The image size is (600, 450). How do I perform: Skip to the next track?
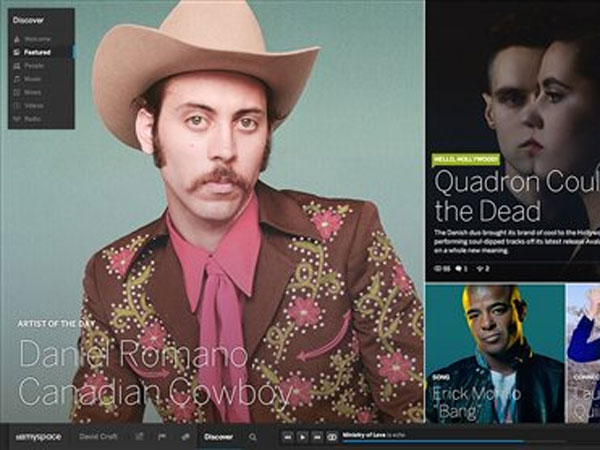point(317,437)
